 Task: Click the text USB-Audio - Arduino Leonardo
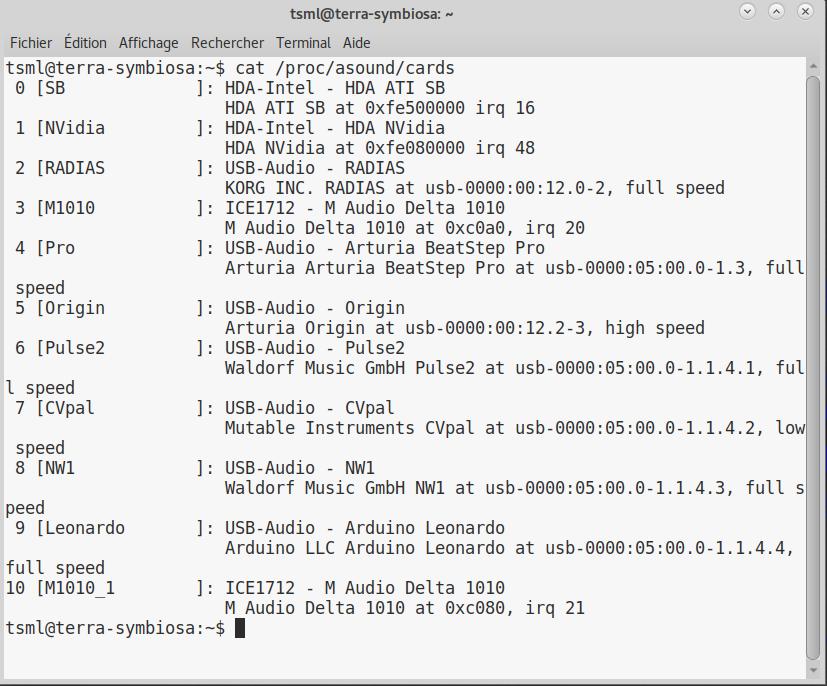click(365, 528)
